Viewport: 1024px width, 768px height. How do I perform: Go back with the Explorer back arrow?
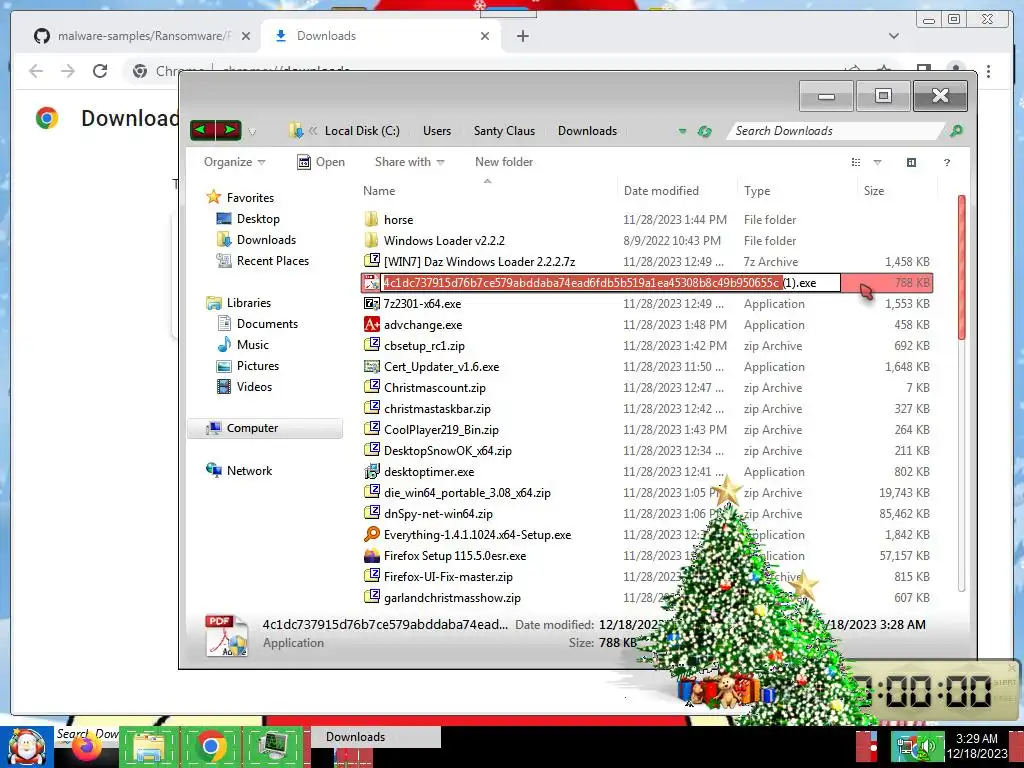202,130
